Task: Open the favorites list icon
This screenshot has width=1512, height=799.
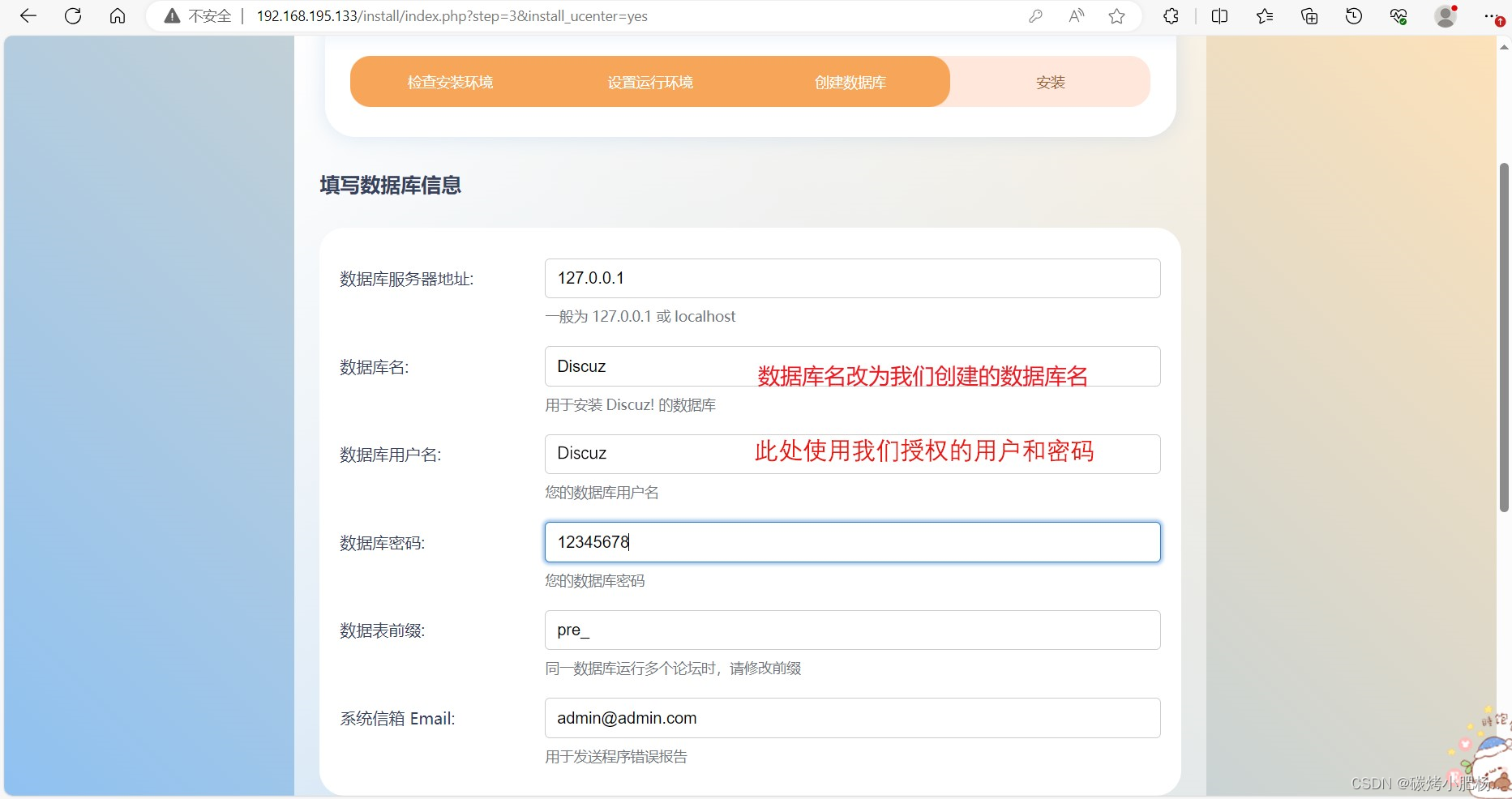Action: point(1265,16)
